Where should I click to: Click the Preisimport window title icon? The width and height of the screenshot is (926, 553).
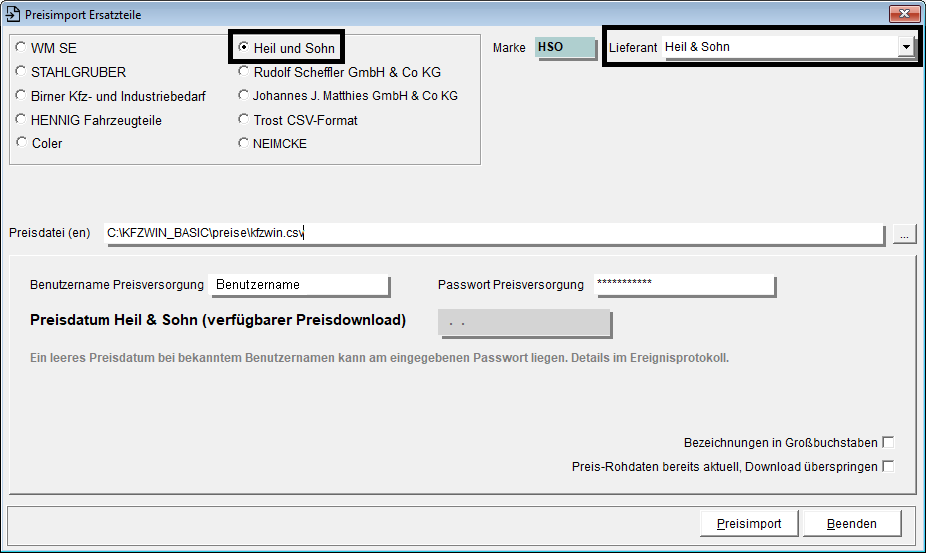click(x=12, y=14)
